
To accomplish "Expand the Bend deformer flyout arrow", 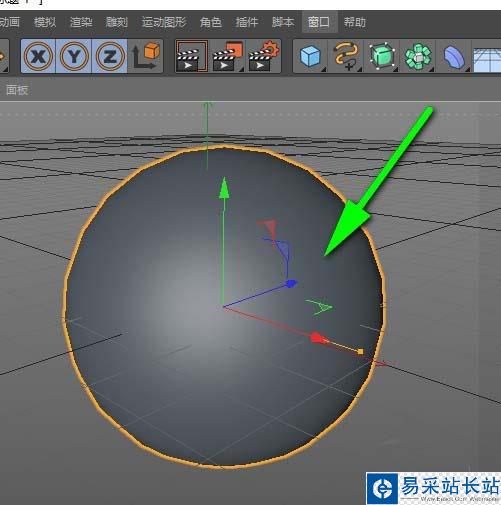I will coord(467,69).
